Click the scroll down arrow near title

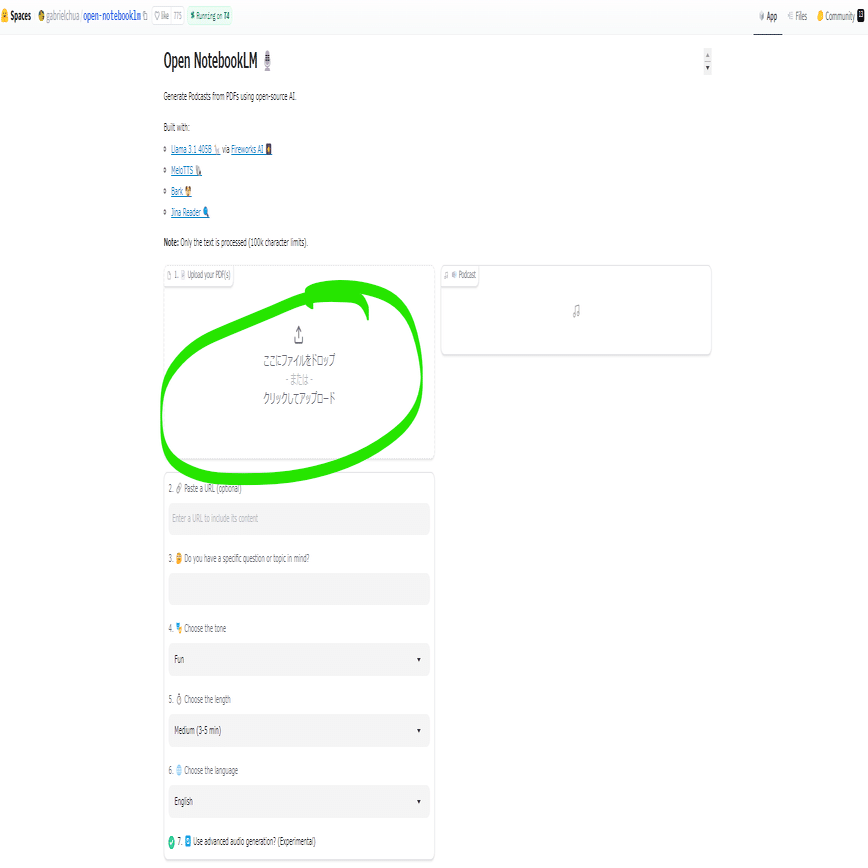[x=707, y=68]
